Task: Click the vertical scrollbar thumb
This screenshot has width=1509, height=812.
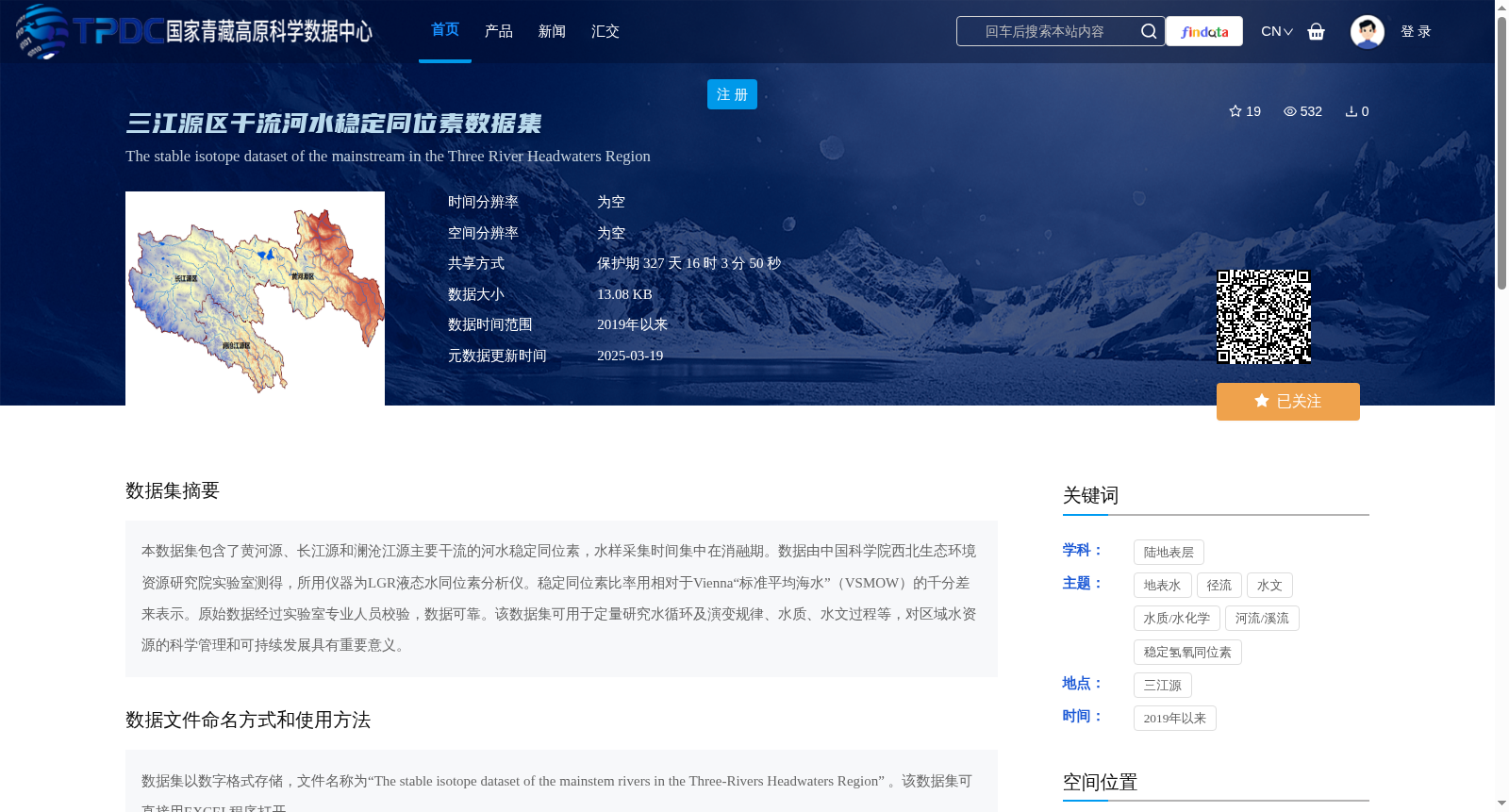Action: [x=1501, y=151]
